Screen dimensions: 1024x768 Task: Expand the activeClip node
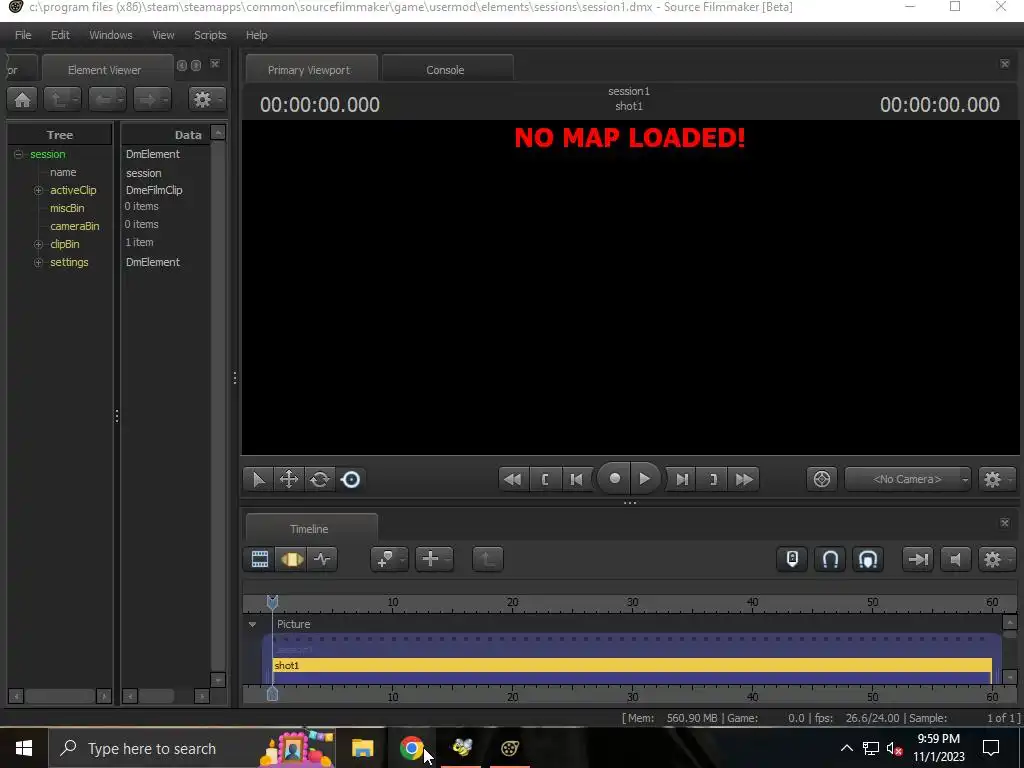click(39, 190)
